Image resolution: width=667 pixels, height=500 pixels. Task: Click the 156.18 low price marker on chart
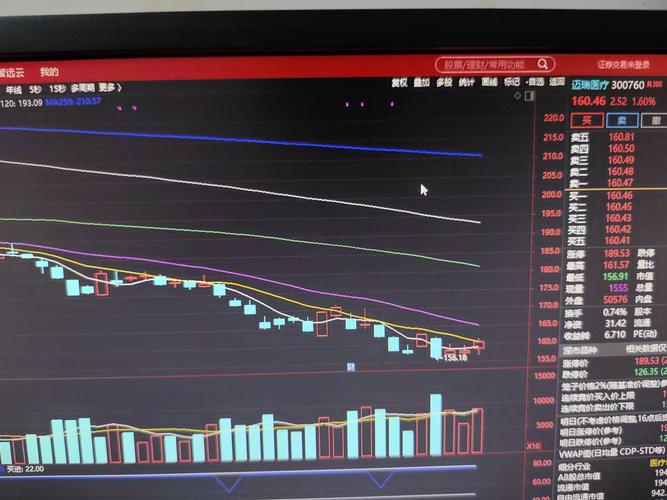[455, 357]
